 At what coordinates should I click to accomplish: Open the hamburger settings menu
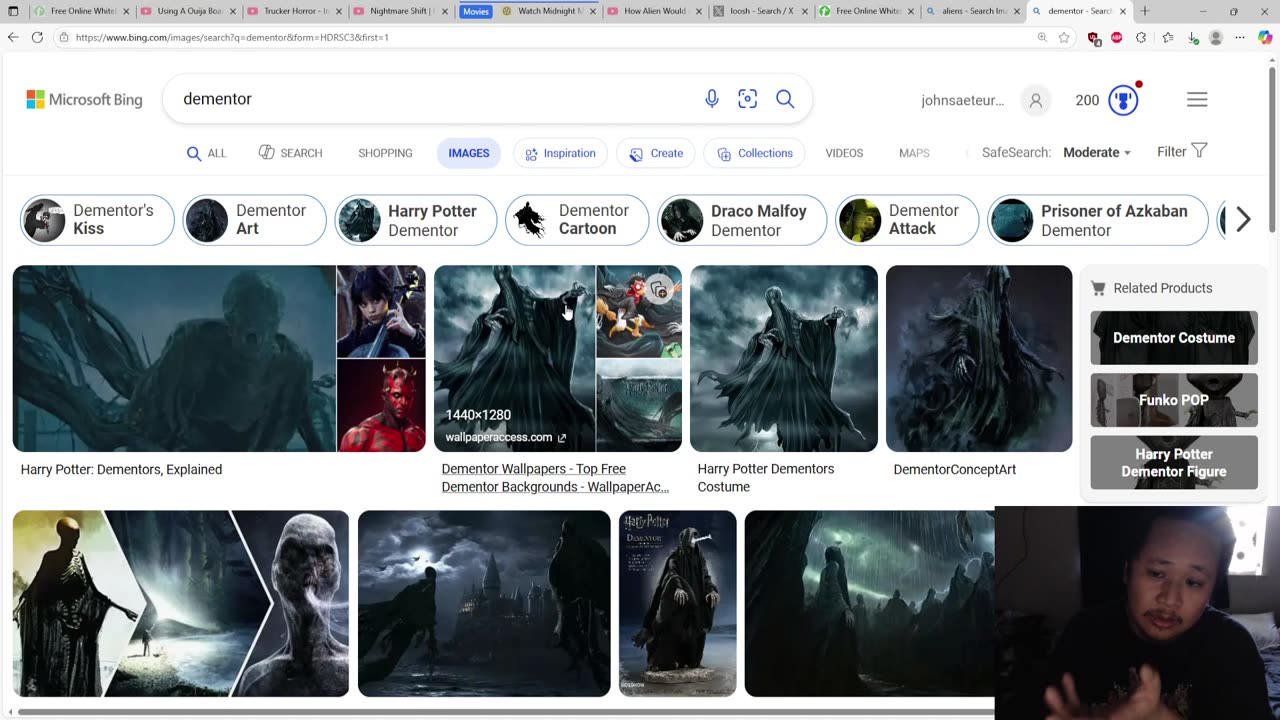point(1197,100)
